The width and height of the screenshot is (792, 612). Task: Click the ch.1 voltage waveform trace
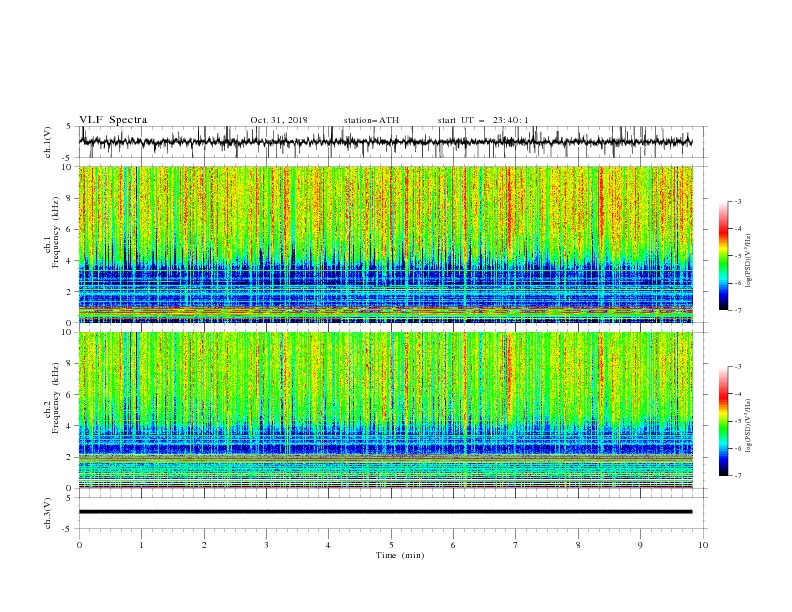[385, 142]
